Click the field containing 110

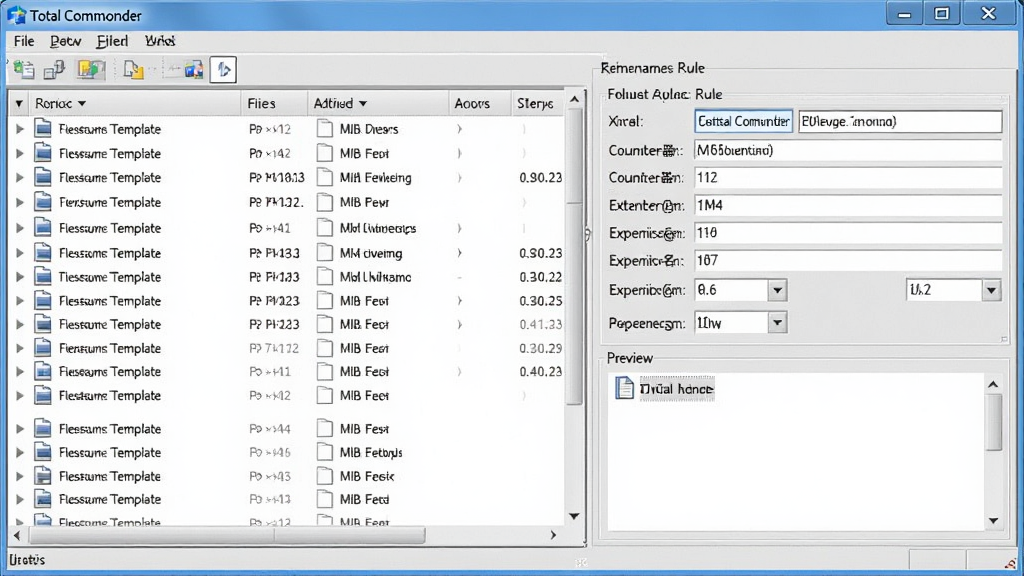pos(848,233)
